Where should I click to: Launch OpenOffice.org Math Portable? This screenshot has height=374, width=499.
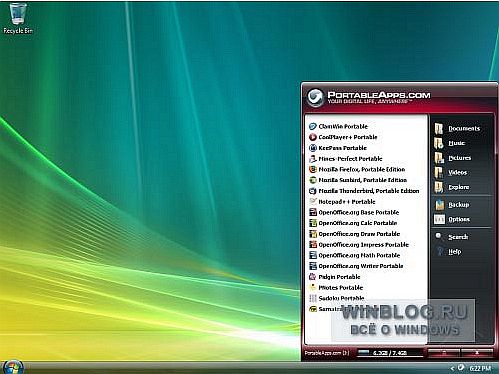pyautogui.click(x=355, y=255)
